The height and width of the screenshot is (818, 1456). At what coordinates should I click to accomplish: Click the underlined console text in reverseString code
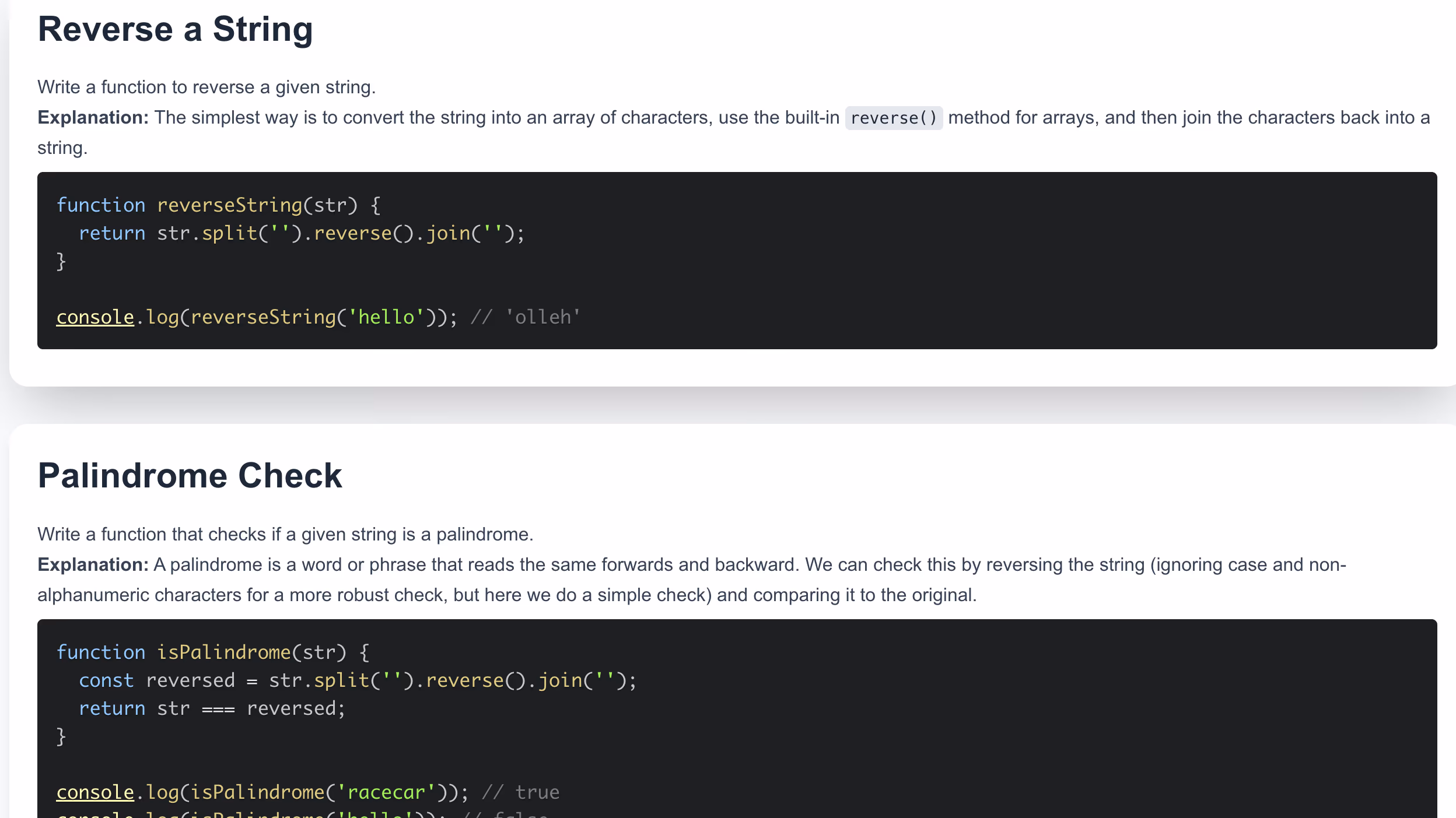[x=94, y=317]
